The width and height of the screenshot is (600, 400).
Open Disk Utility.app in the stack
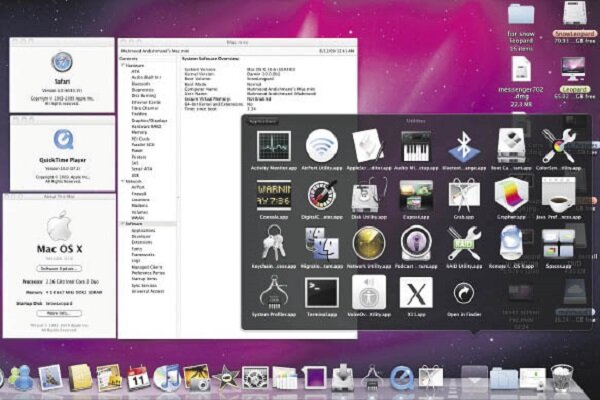pos(368,196)
